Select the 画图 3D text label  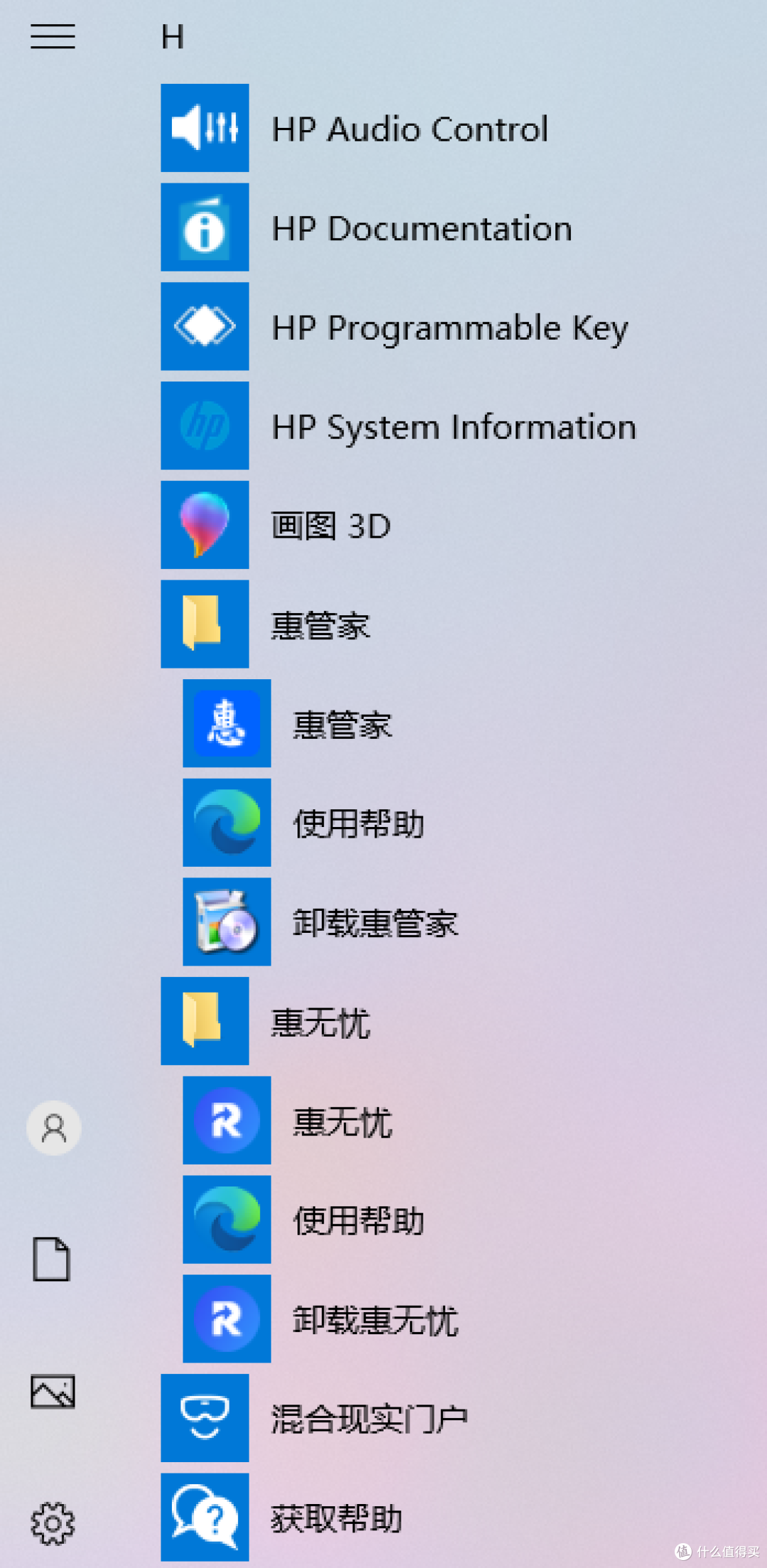(331, 526)
